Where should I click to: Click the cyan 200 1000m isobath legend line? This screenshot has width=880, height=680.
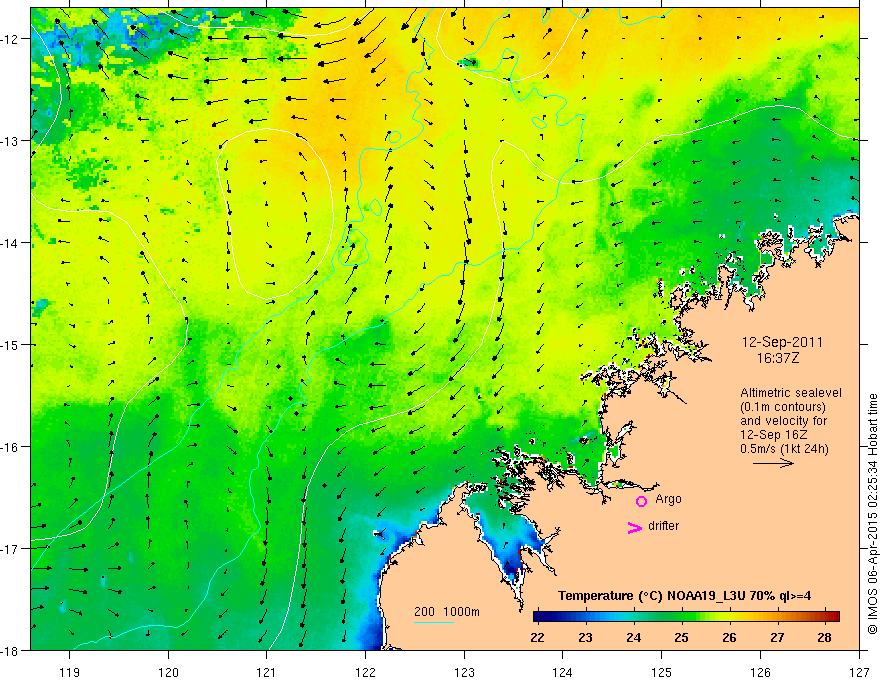[433, 622]
